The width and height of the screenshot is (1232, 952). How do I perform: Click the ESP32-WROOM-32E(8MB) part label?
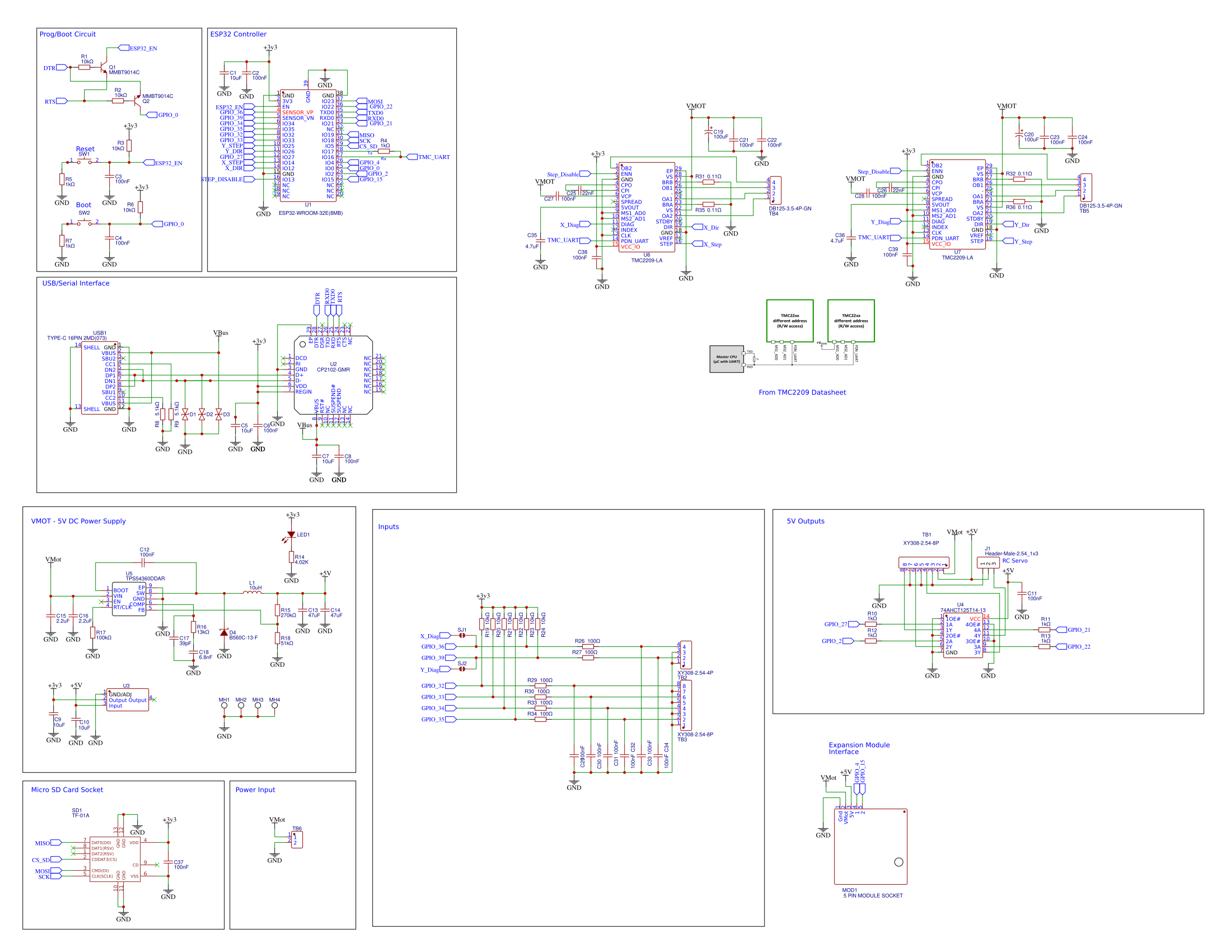[x=310, y=213]
